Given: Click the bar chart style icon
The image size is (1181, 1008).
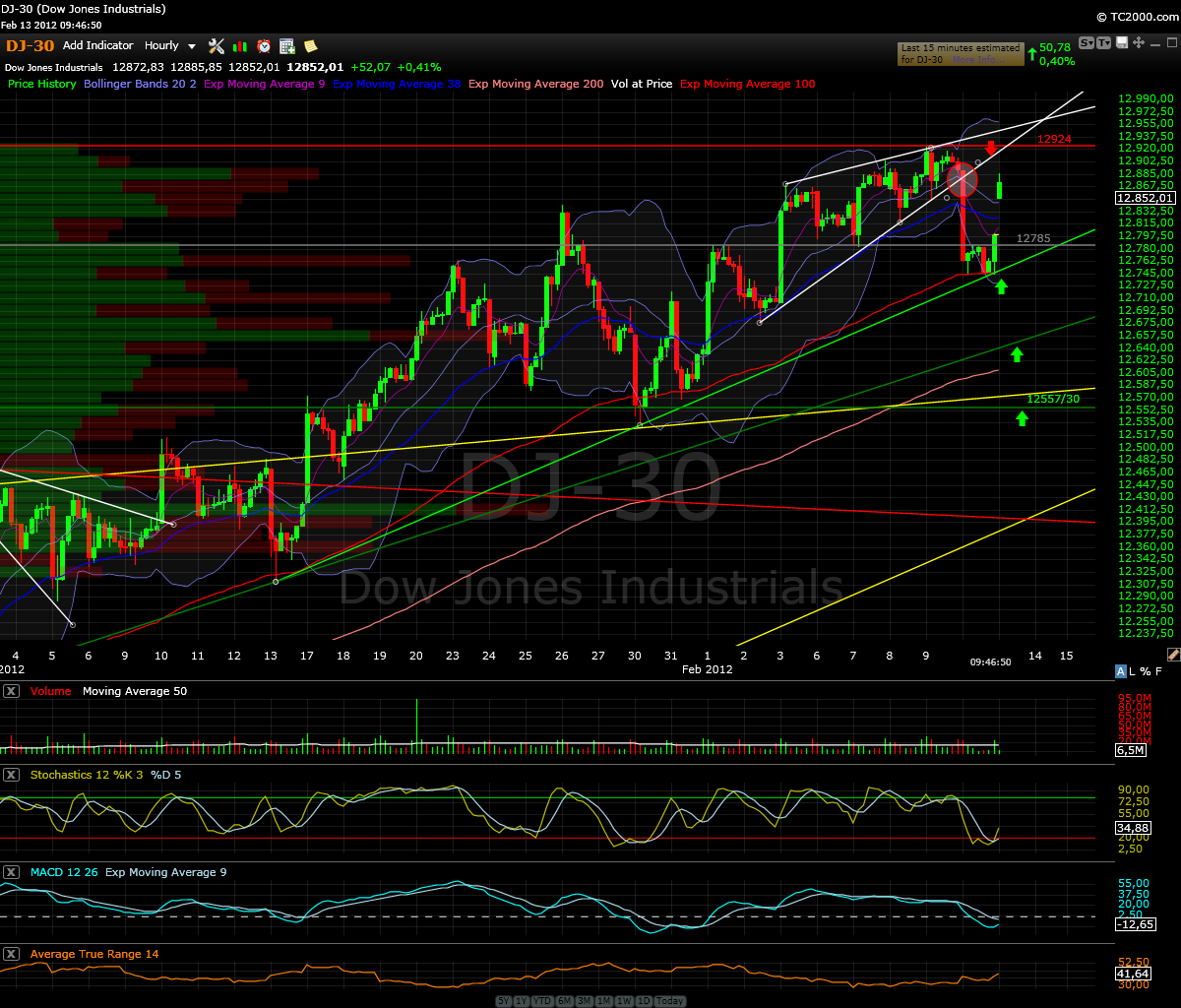Looking at the screenshot, I should (240, 46).
